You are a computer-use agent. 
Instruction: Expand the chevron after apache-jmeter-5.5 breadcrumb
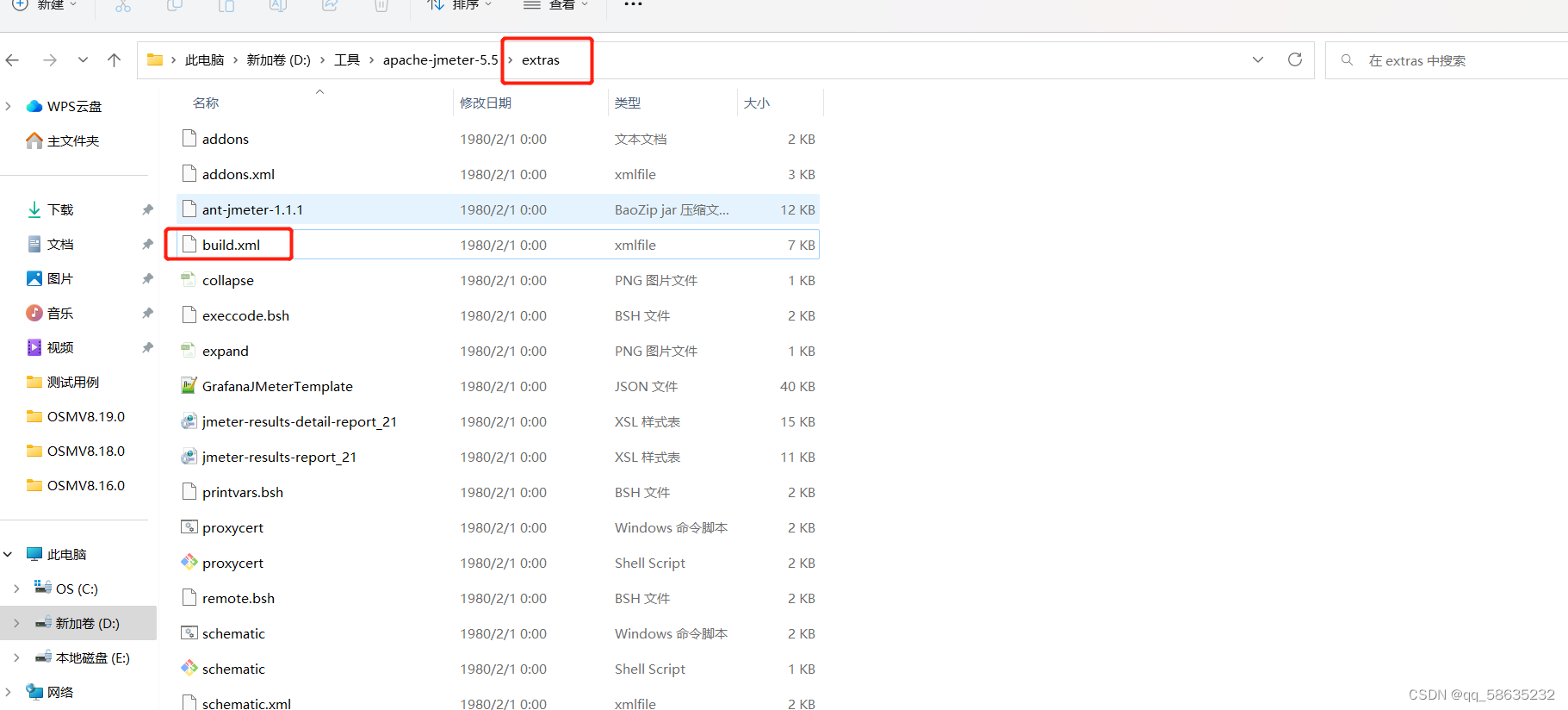[510, 60]
